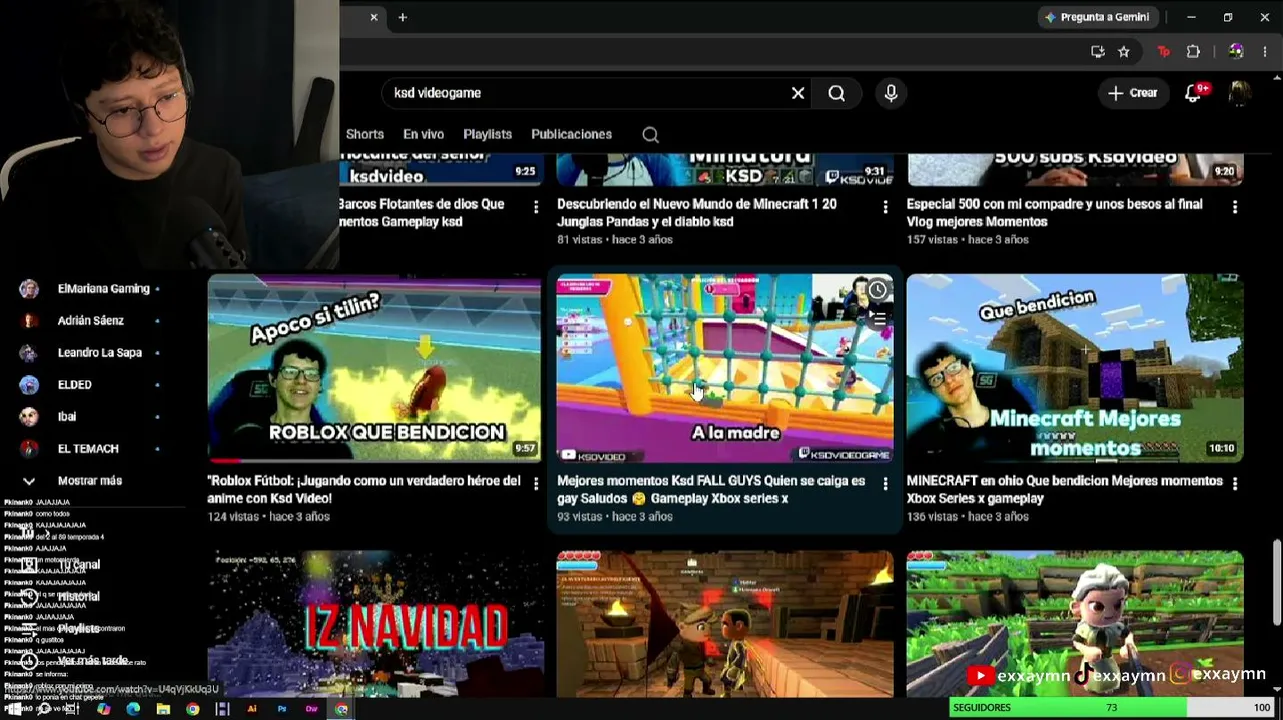Bookmark this page with star icon
Image resolution: width=1283 pixels, height=720 pixels.
pyautogui.click(x=1124, y=52)
